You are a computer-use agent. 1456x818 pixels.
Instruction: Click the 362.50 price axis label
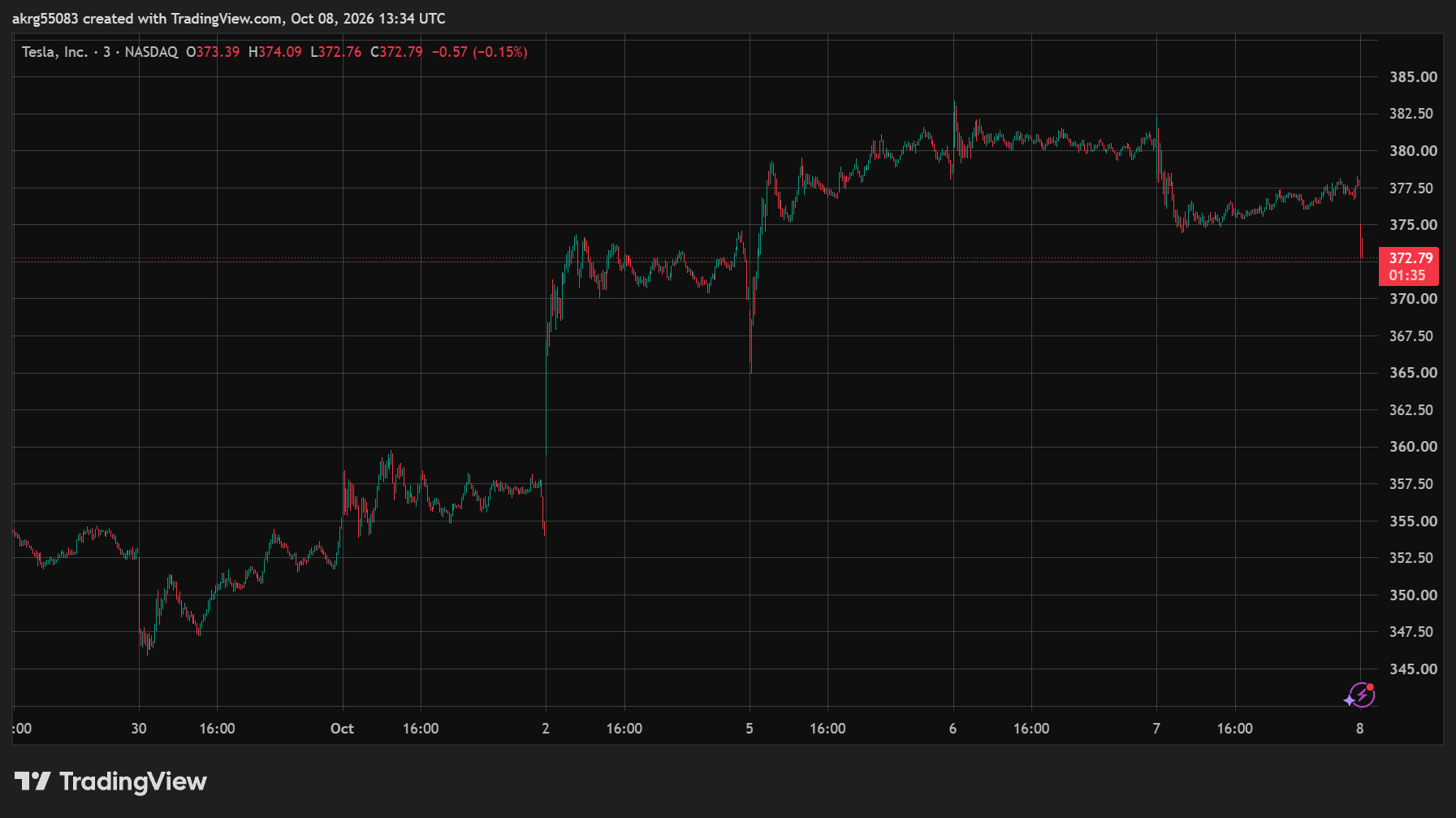[x=1411, y=410]
